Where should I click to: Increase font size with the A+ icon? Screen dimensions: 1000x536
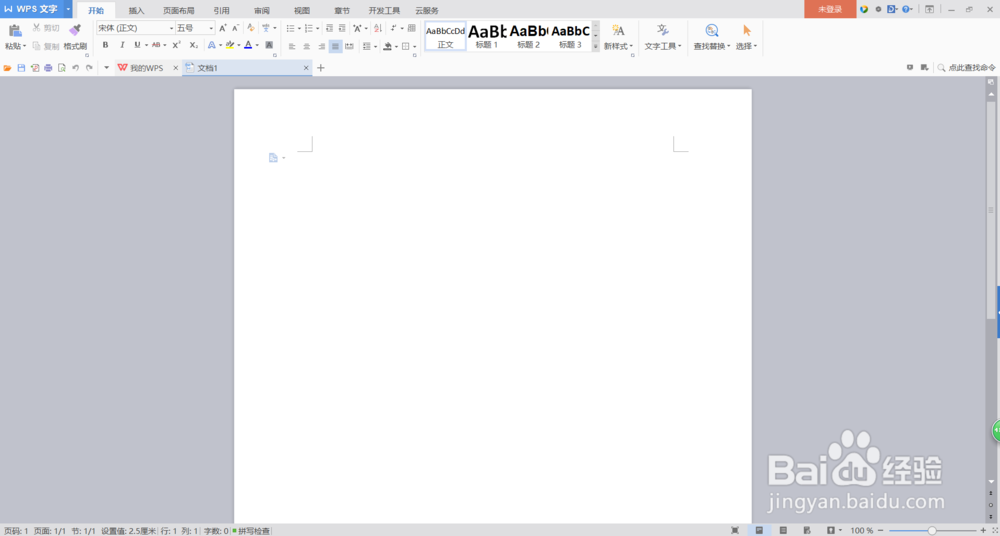point(223,28)
